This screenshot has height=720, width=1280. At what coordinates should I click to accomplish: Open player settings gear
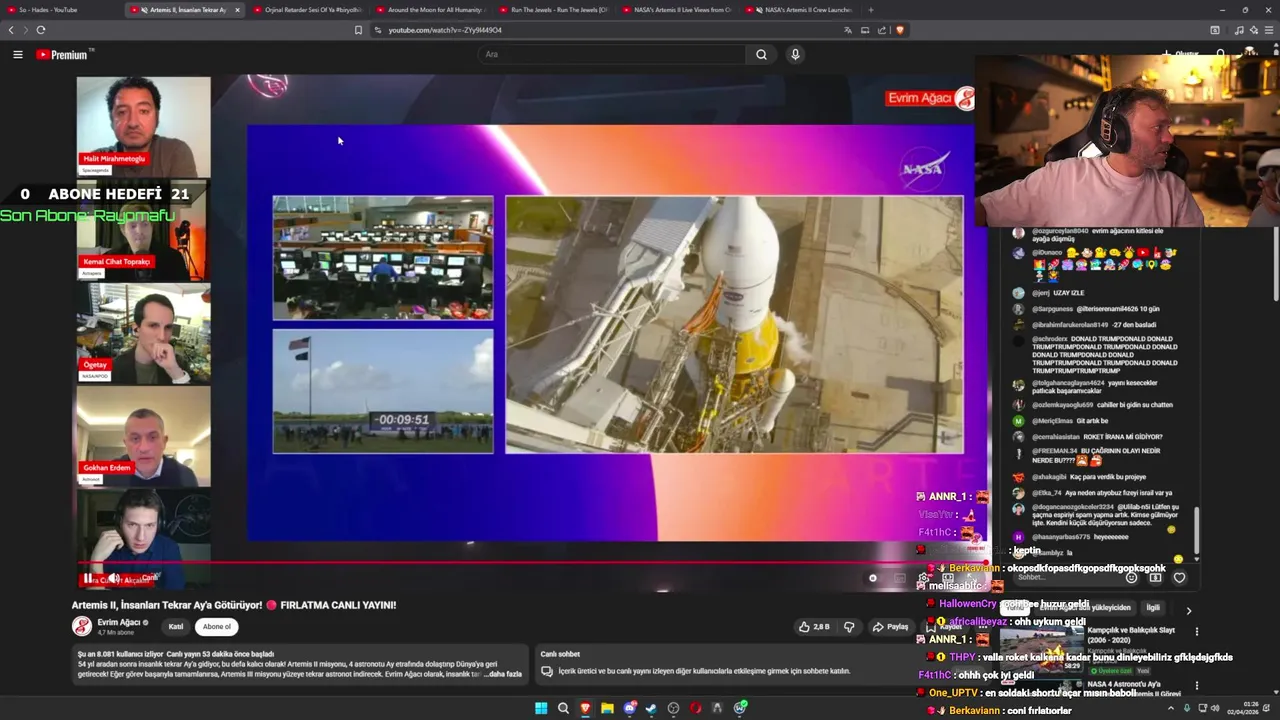tap(924, 578)
